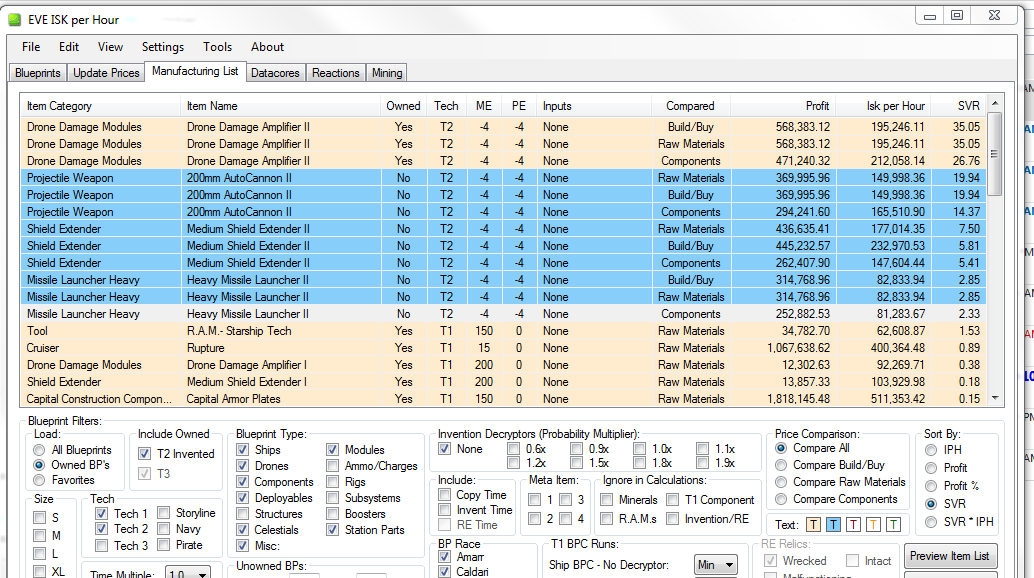Open the View menu
This screenshot has height=578, width=1034.
click(110, 47)
